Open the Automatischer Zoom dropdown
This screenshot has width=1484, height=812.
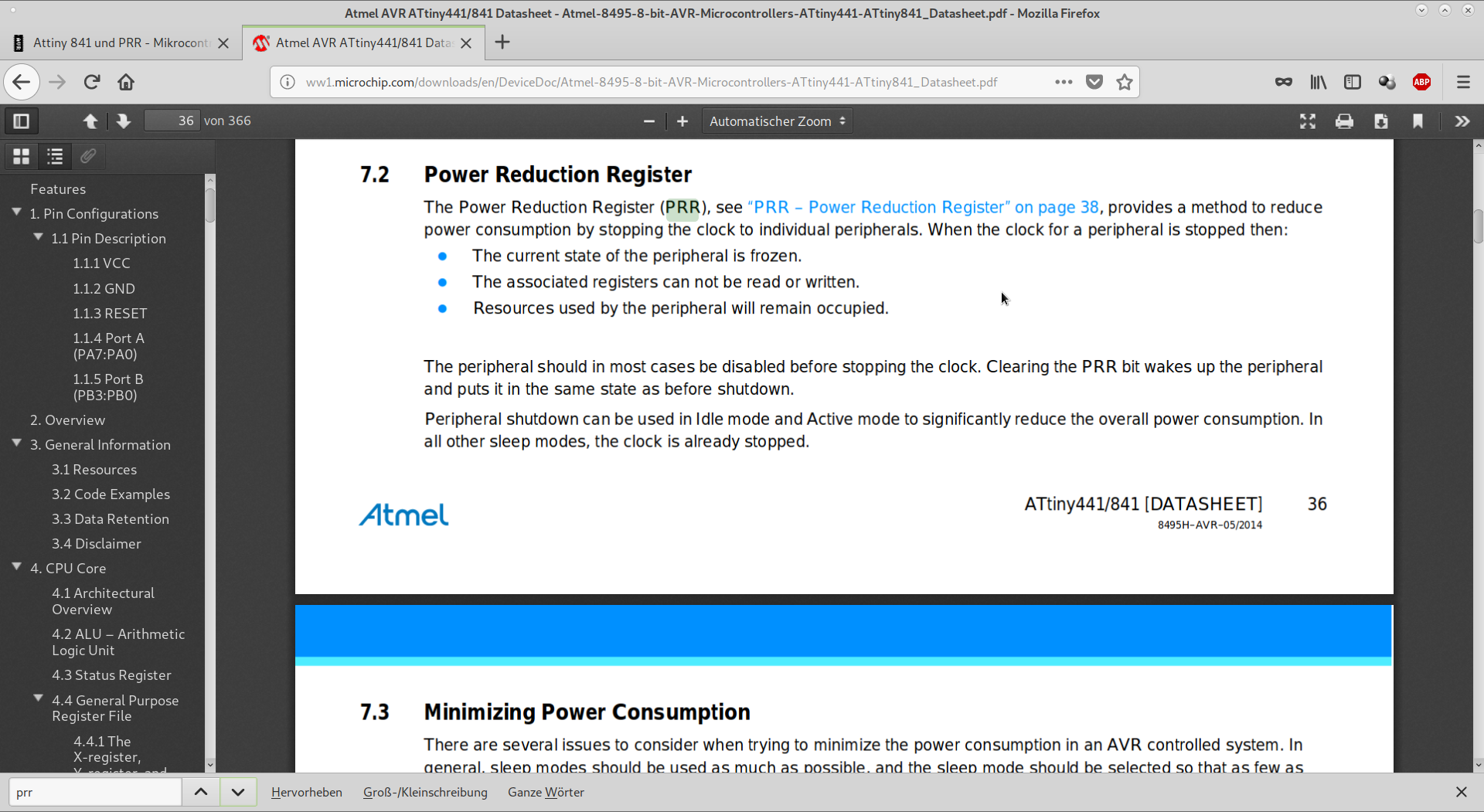(x=777, y=121)
